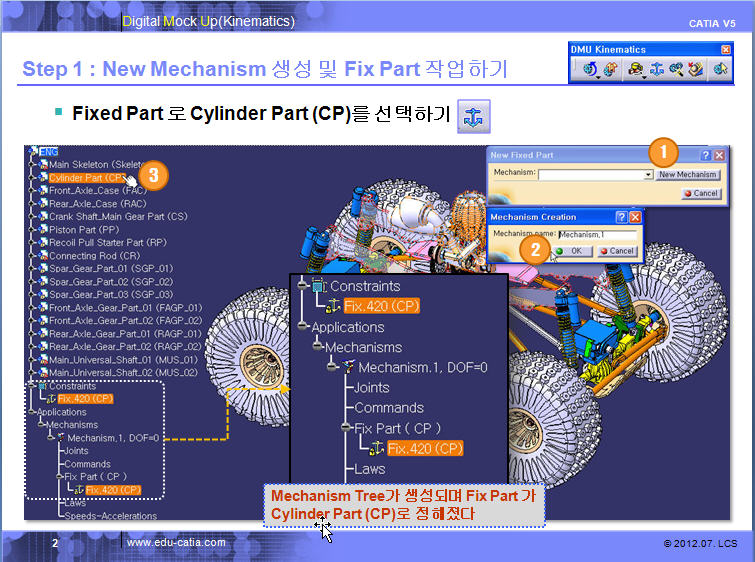Click the help icon in Mechanism Creation dialog
Viewport: 755px width, 562px height.
point(620,216)
